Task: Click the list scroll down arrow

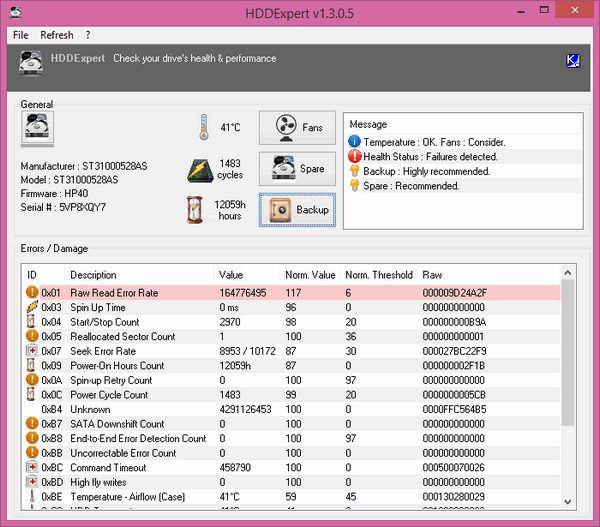Action: [568, 501]
